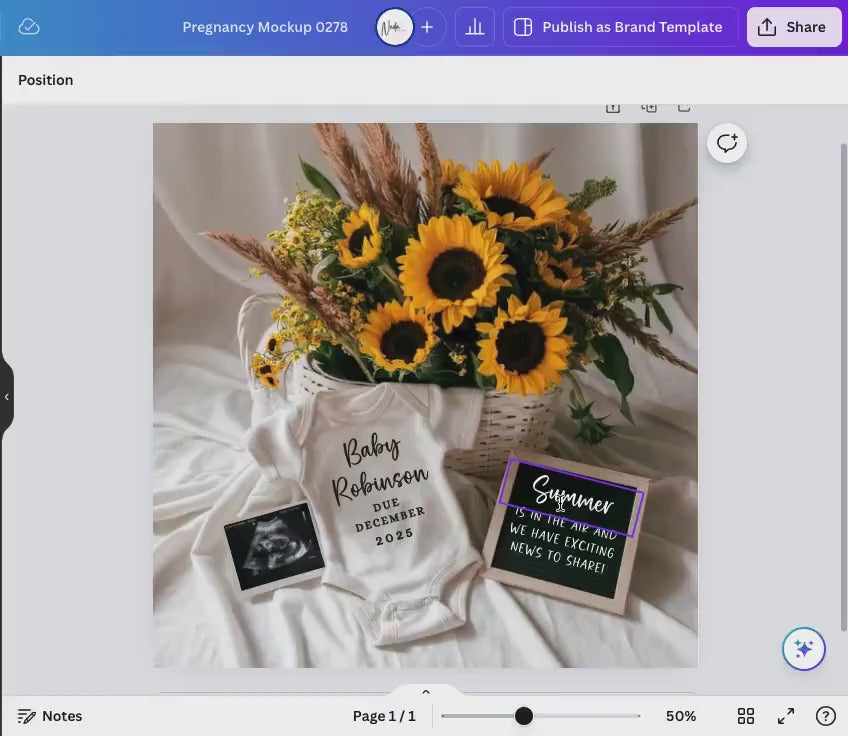Click the cloud save status icon
The width and height of the screenshot is (848, 736).
[x=29, y=27]
